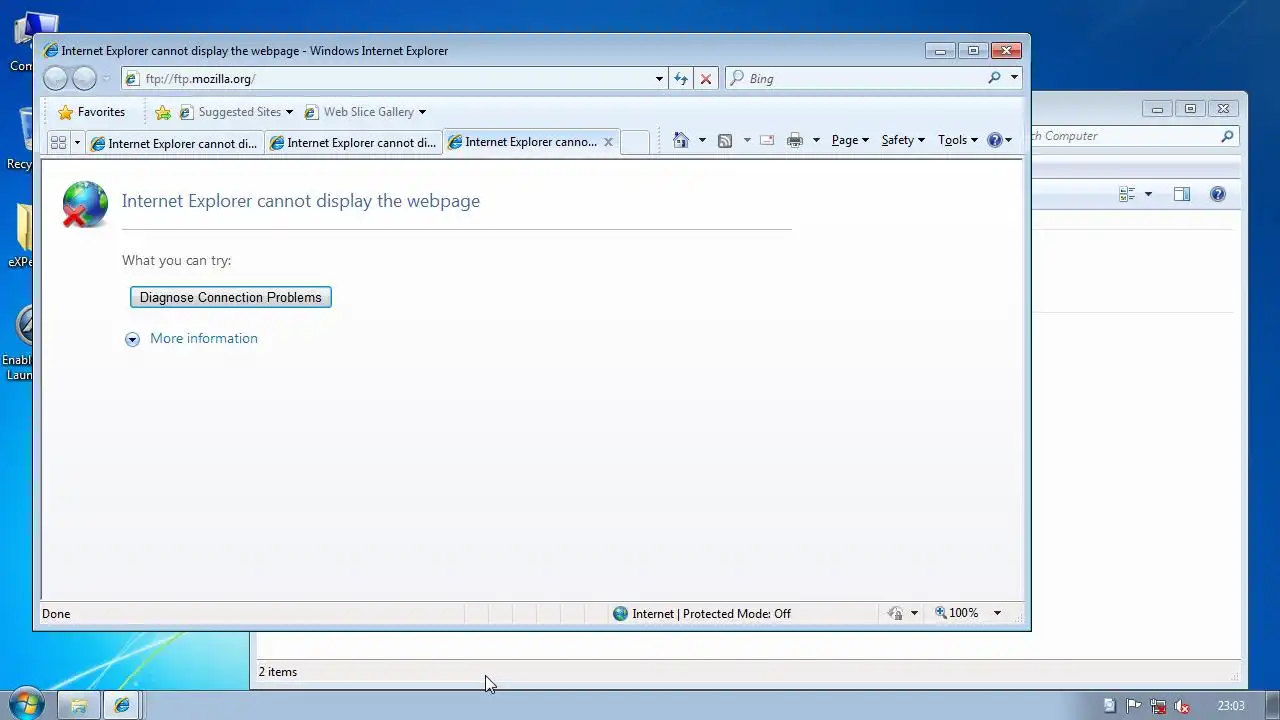The image size is (1280, 720).
Task: Click the Bing search magnifier icon
Action: point(994,78)
